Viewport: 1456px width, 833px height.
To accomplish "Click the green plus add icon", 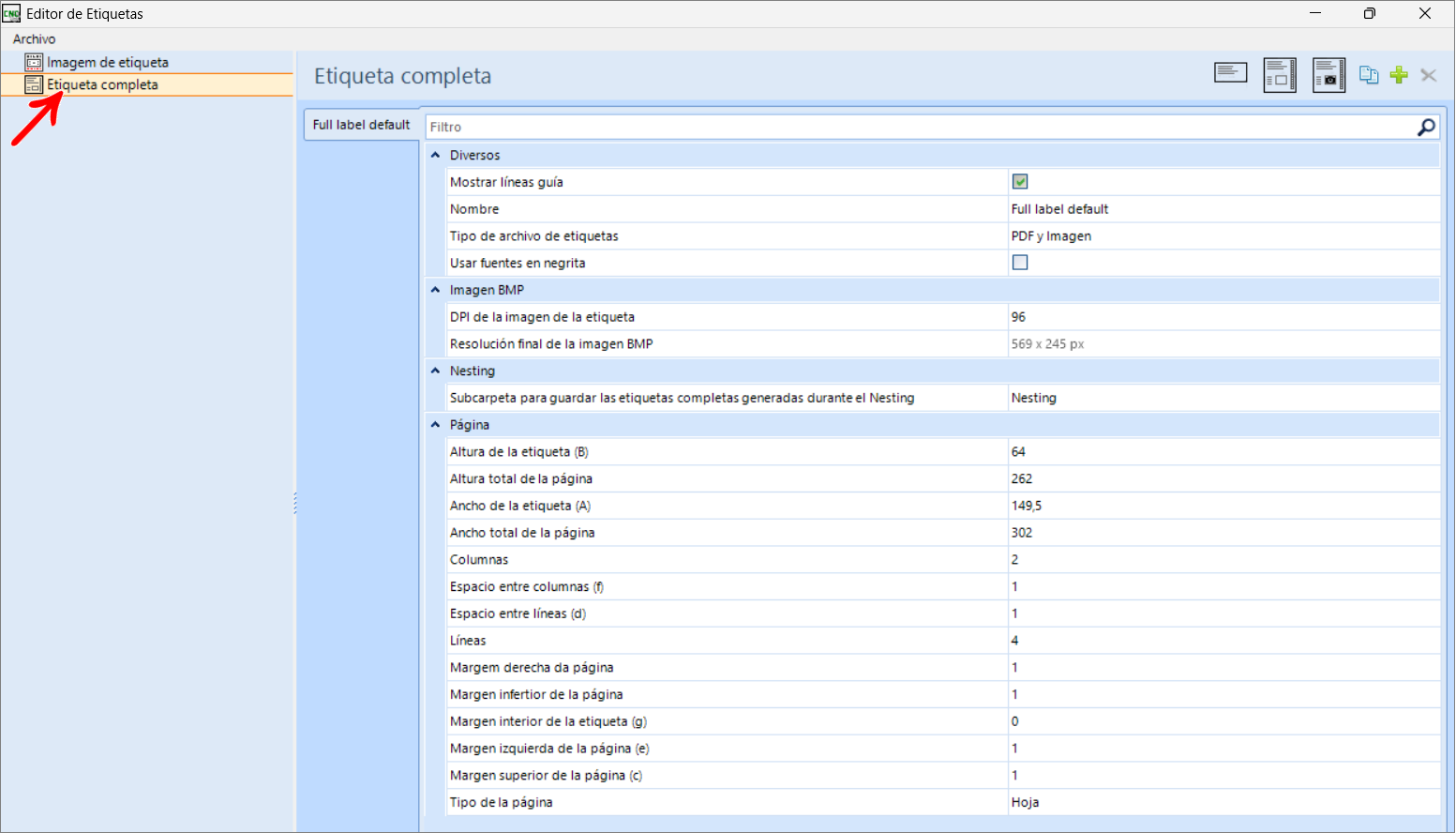I will click(x=1399, y=75).
